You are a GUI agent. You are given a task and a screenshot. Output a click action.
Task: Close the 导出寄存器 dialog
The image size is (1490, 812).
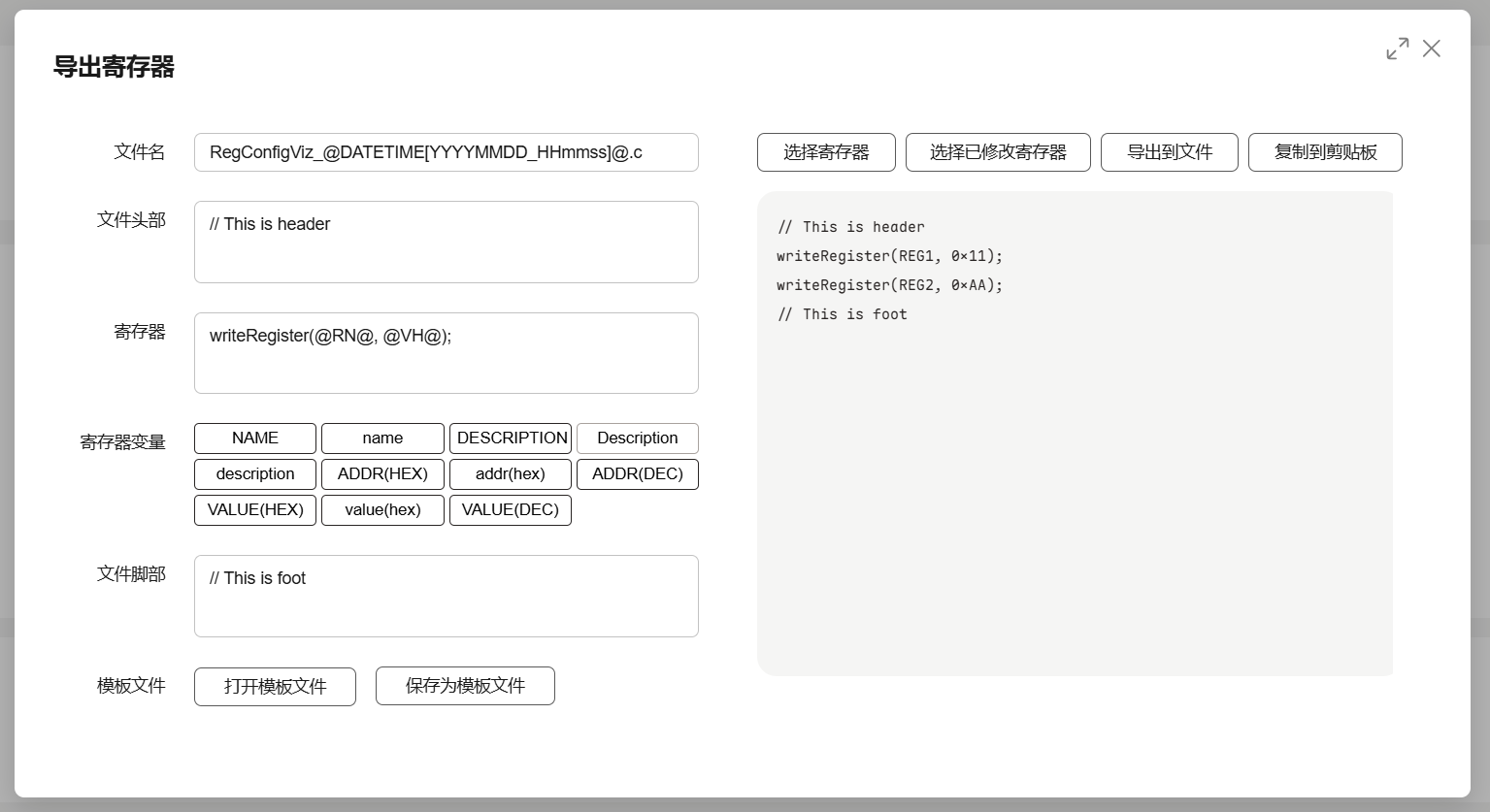pos(1431,49)
